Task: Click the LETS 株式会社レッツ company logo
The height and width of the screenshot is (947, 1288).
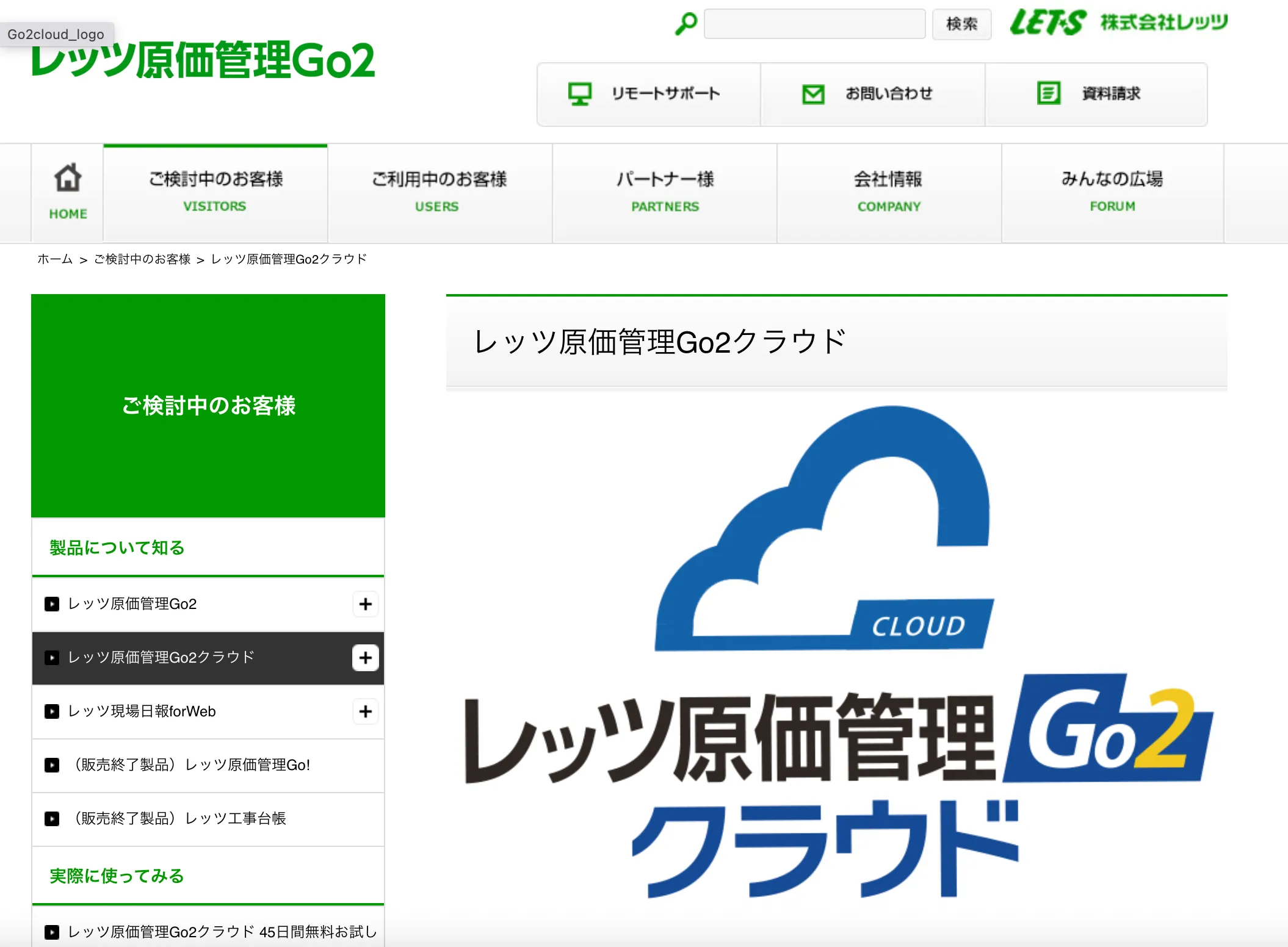Action: (1118, 23)
